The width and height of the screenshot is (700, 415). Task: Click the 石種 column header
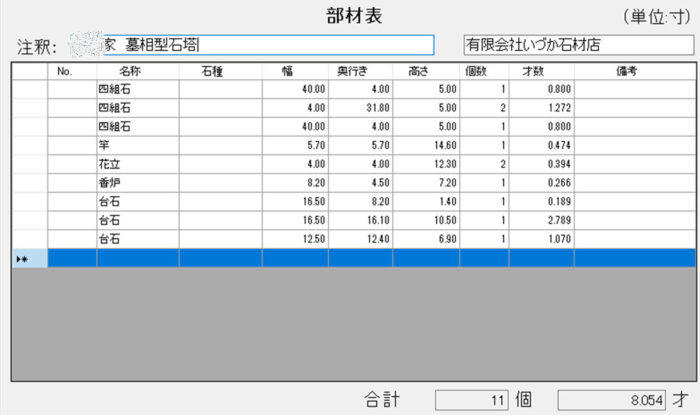click(x=220, y=71)
